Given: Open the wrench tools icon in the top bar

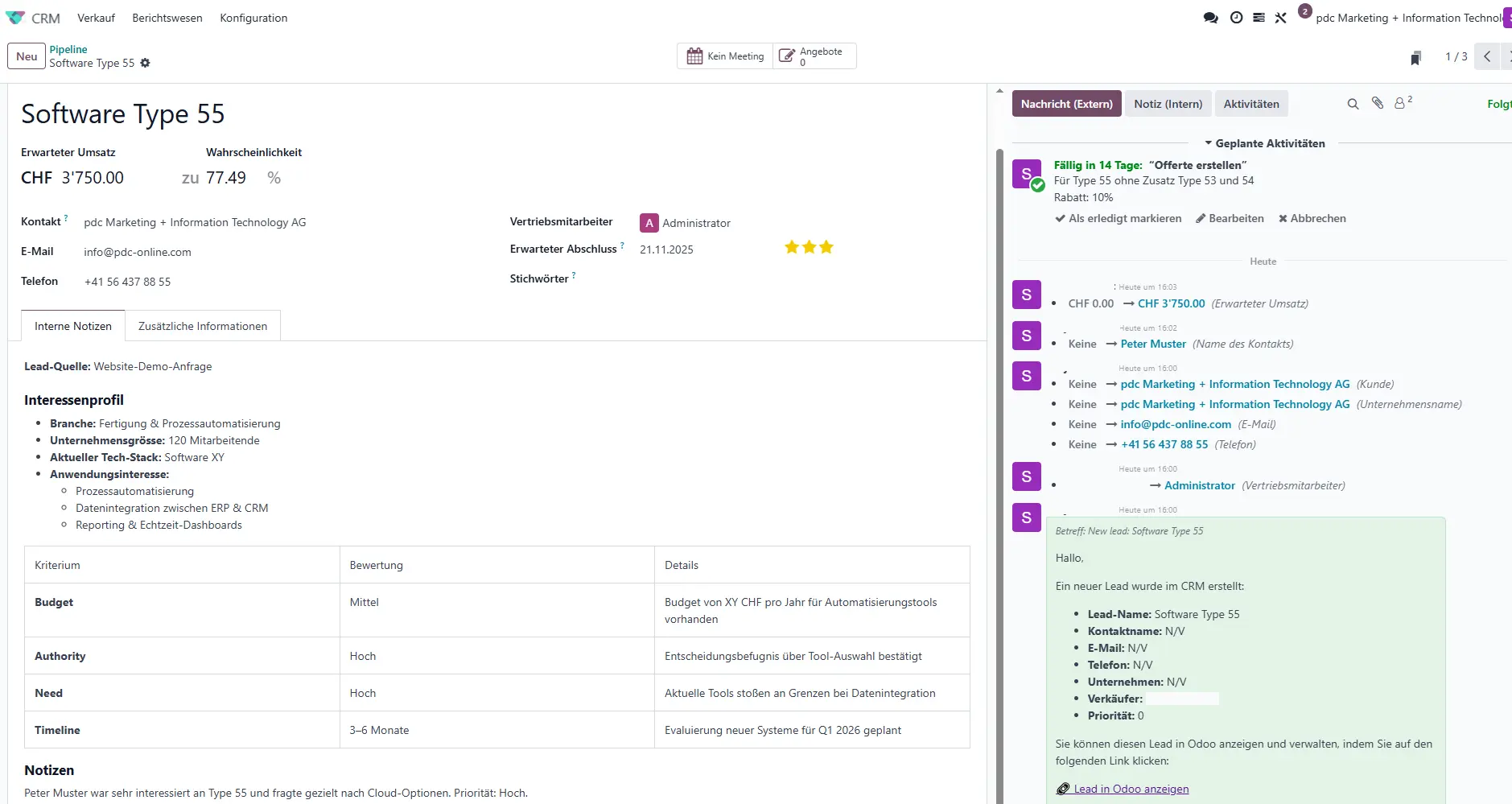Looking at the screenshot, I should point(1280,18).
